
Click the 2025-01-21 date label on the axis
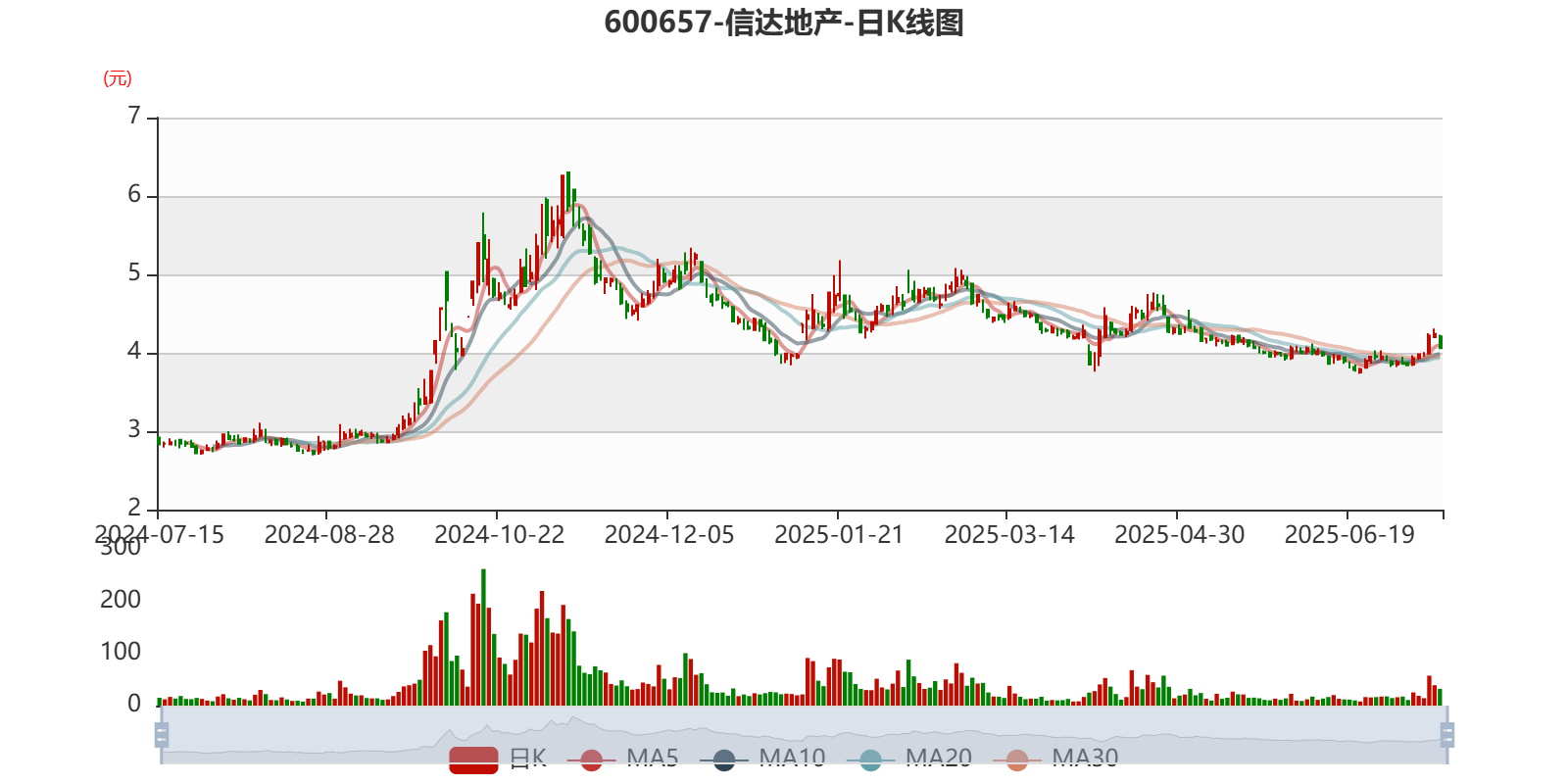click(x=839, y=535)
